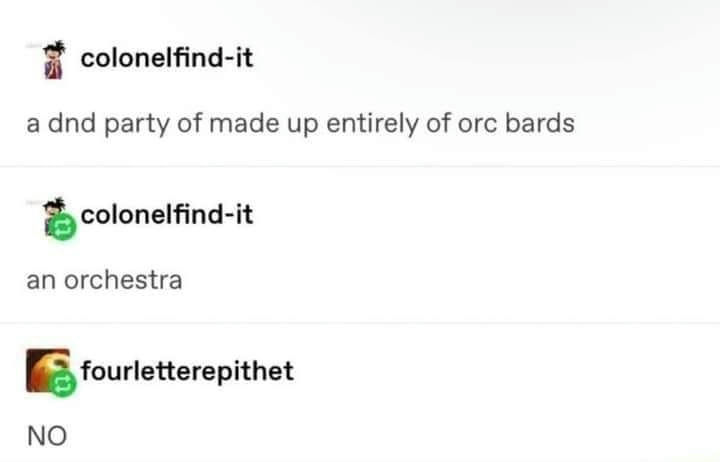Click the word 'an' before orchestra

[41, 282]
